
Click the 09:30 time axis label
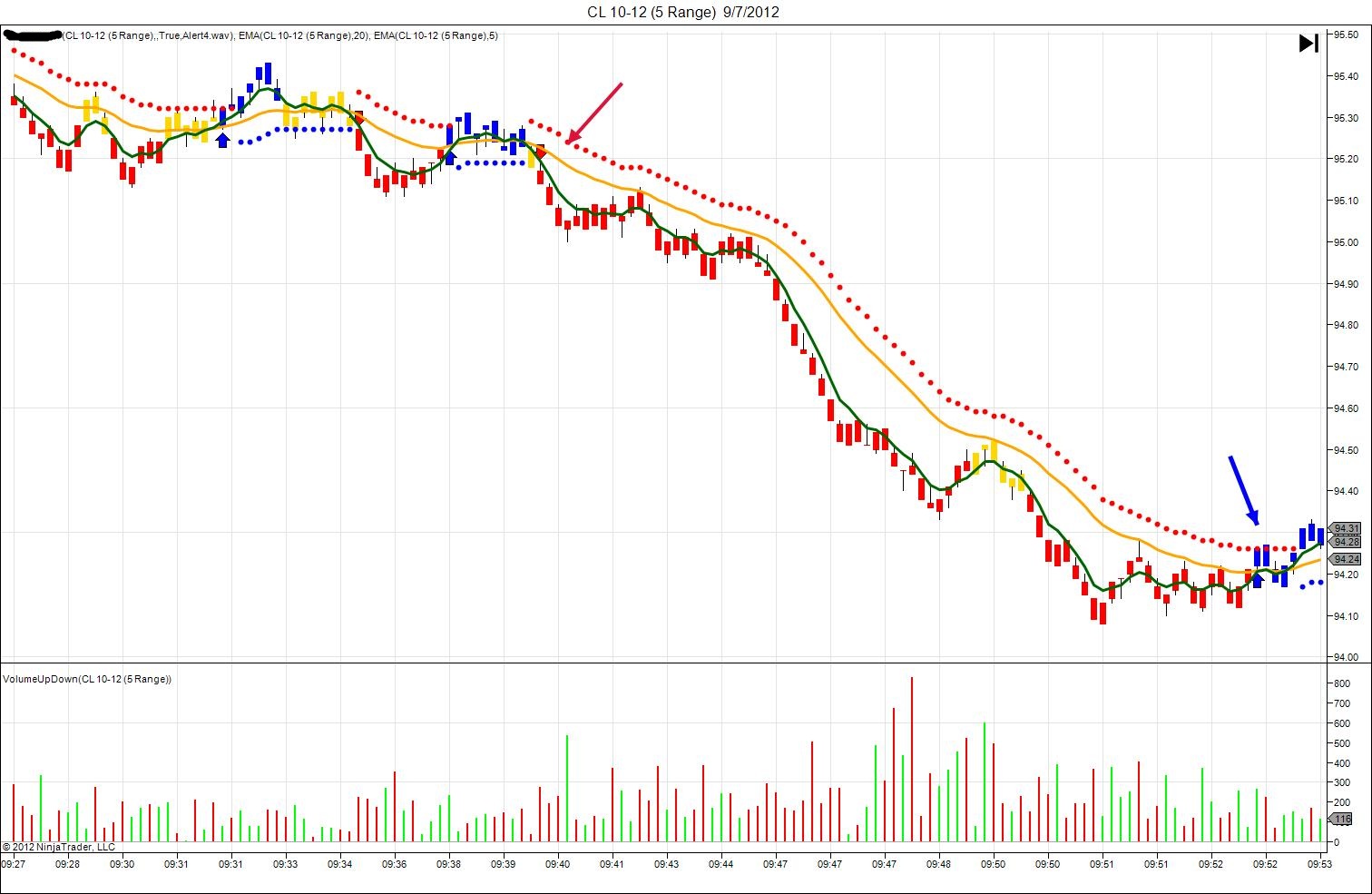pos(122,865)
